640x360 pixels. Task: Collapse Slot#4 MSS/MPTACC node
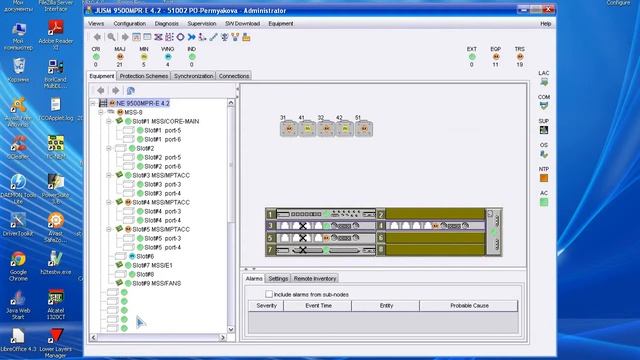pyautogui.click(x=109, y=202)
